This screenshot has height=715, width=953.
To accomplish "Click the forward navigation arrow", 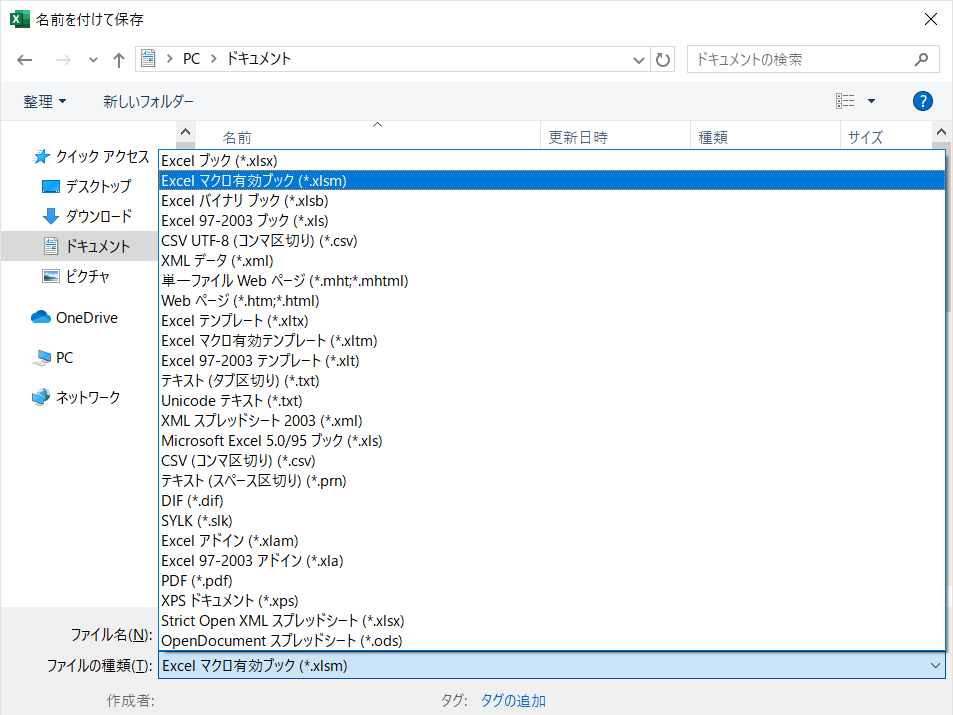I will (63, 60).
